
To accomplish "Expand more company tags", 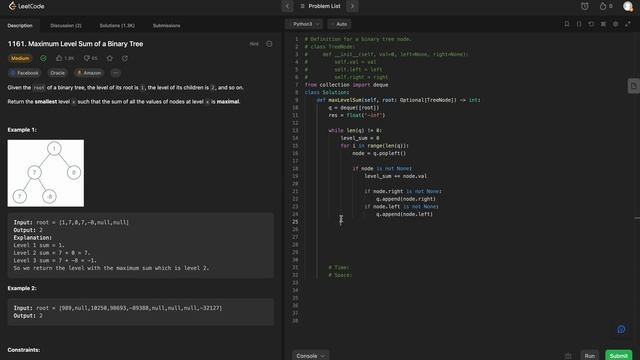I will (116, 73).
